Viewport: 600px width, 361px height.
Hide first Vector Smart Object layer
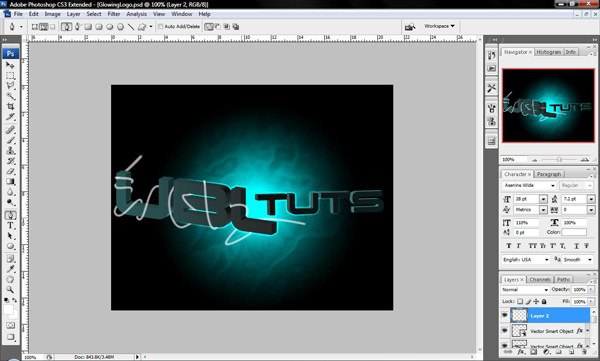pyautogui.click(x=504, y=330)
